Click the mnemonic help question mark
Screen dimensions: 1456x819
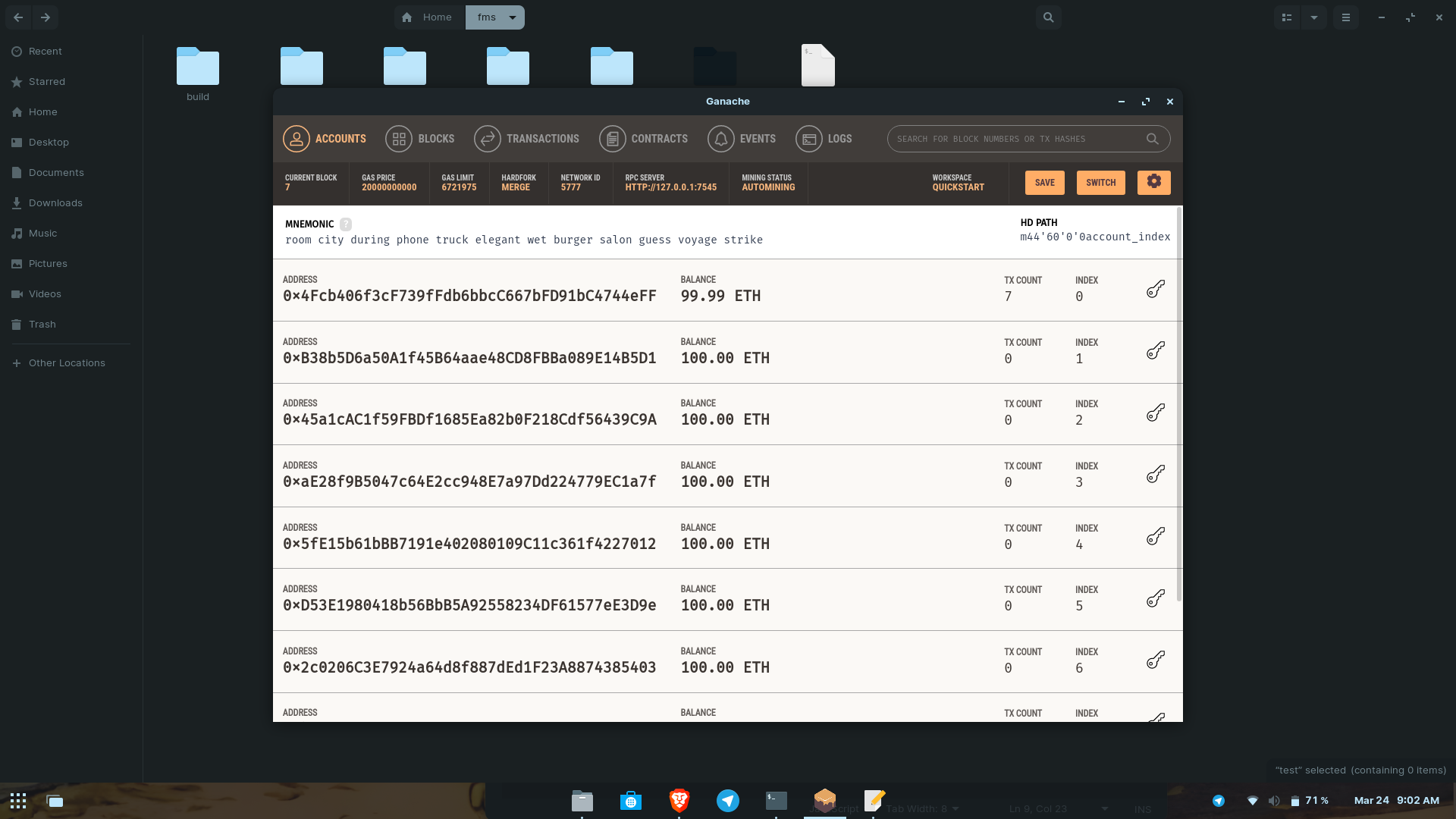tap(346, 224)
